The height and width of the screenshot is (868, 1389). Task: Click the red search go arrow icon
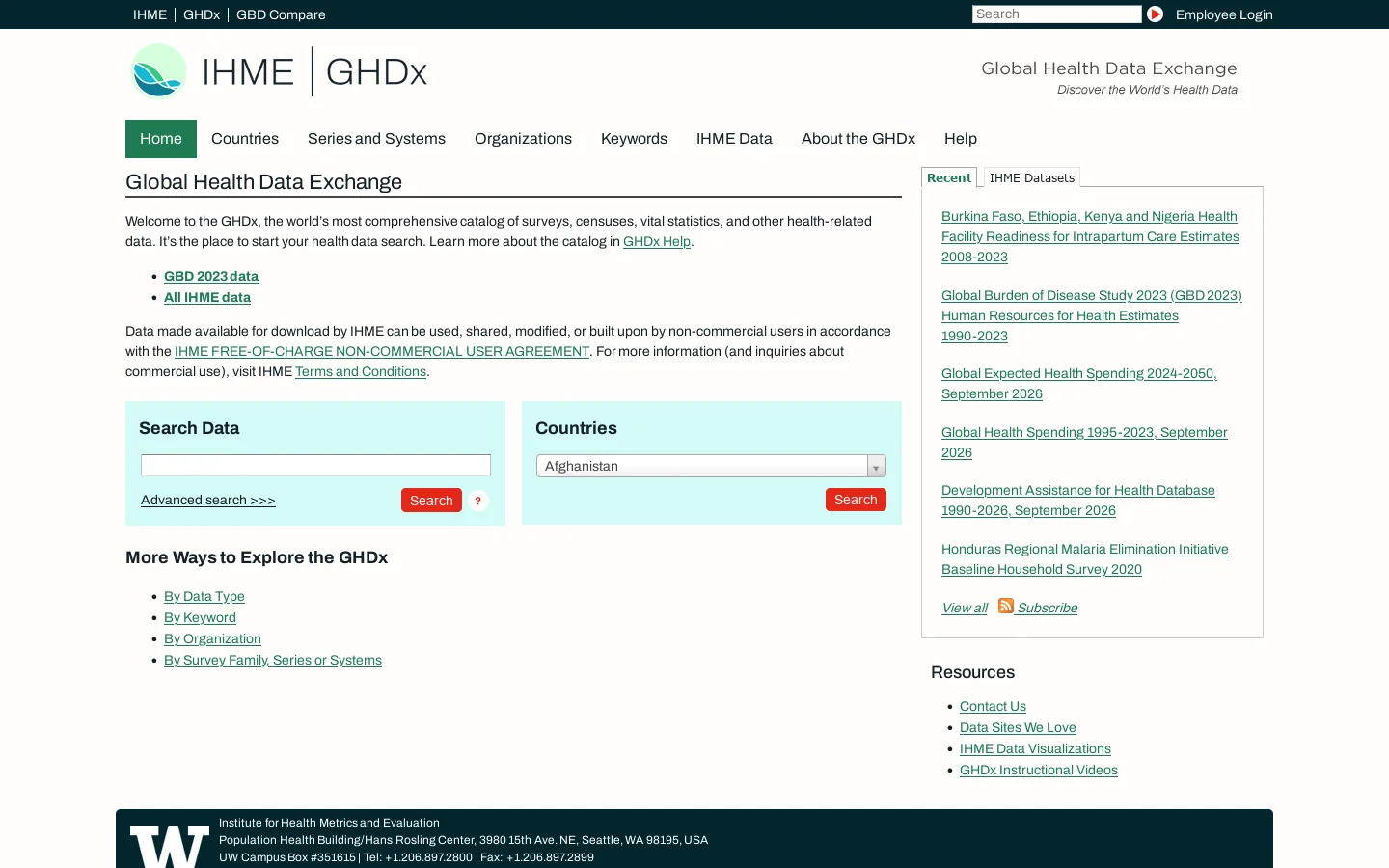[1155, 14]
